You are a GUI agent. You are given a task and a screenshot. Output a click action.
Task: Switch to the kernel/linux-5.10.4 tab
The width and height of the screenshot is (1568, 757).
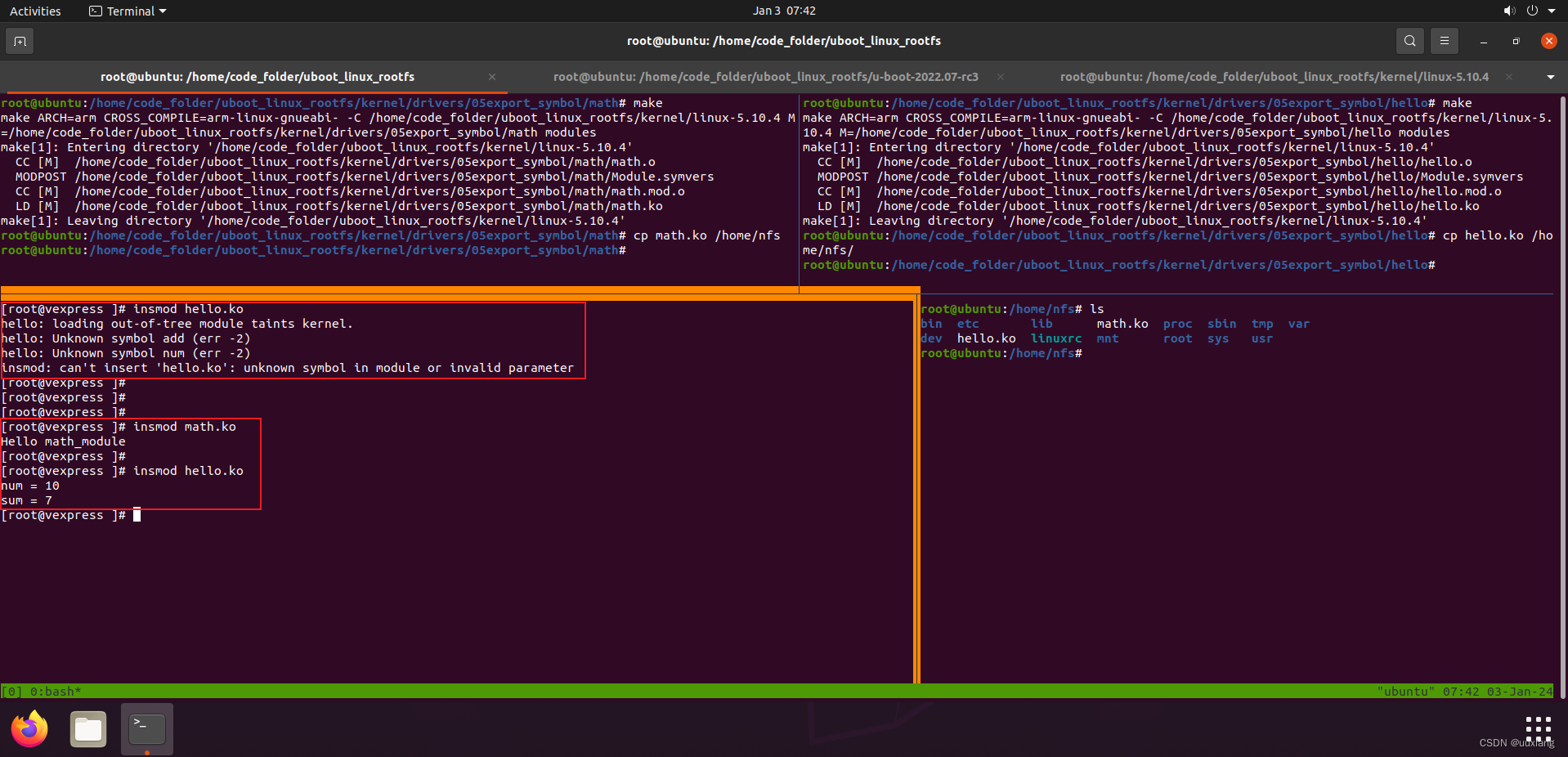tap(1274, 77)
